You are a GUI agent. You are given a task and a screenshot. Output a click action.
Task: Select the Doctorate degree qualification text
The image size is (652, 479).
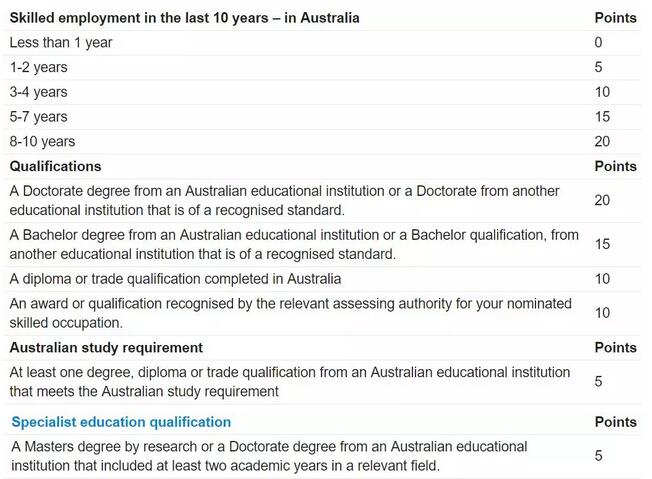pyautogui.click(x=284, y=200)
